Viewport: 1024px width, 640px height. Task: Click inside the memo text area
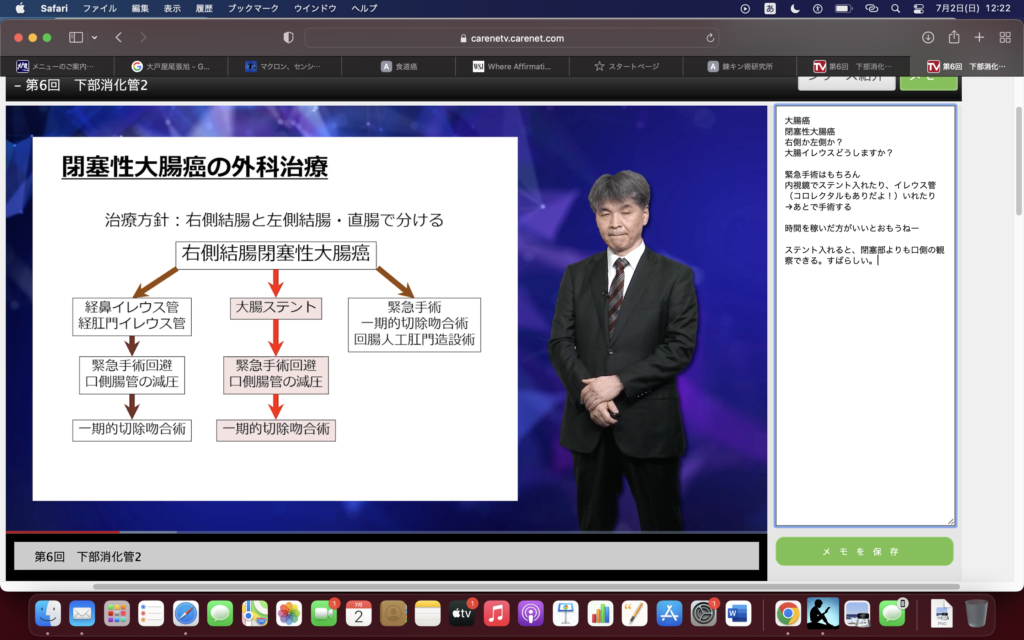pyautogui.click(x=864, y=400)
